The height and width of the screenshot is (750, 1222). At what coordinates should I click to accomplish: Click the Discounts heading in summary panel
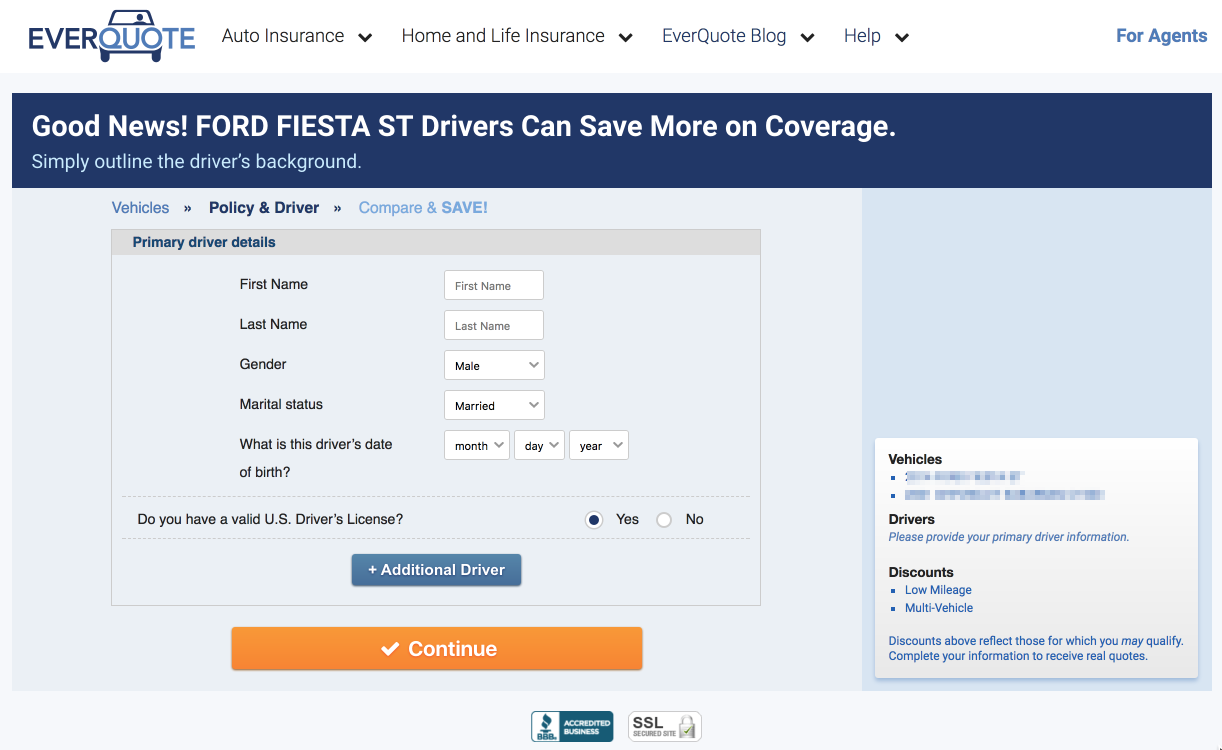click(x=921, y=572)
